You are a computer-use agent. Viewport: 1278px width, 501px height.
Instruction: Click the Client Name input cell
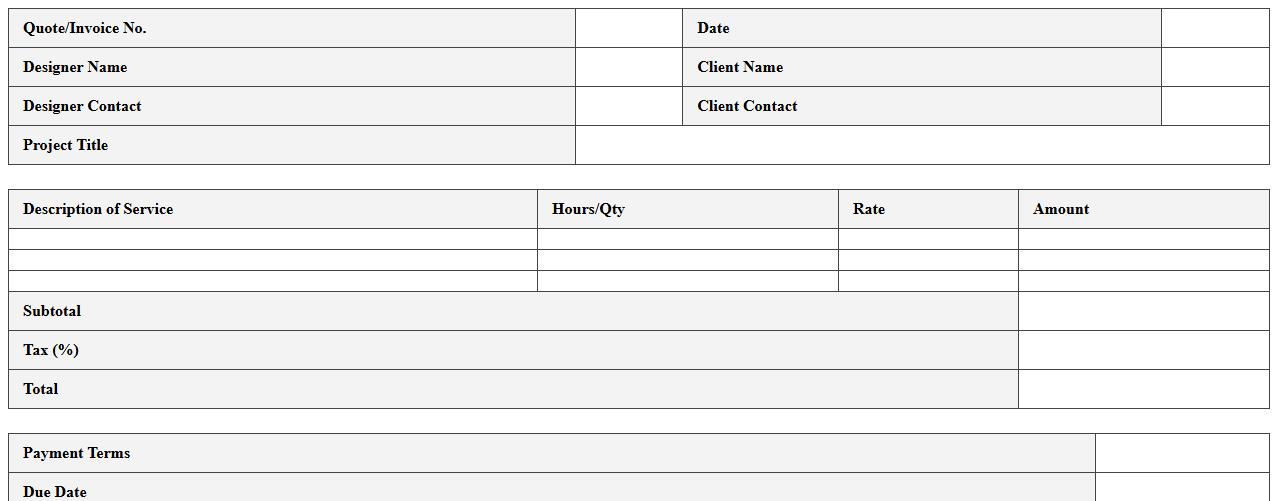pyautogui.click(x=1214, y=67)
